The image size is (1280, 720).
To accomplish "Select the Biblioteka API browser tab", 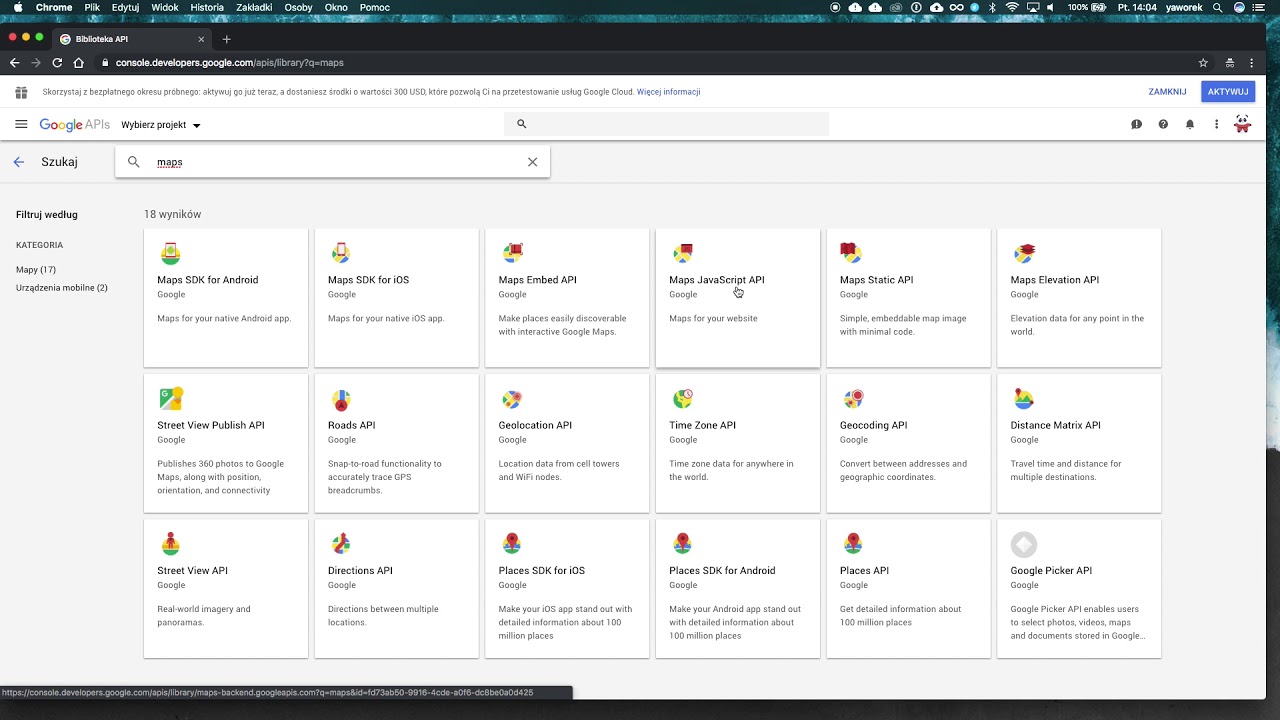I will click(130, 39).
